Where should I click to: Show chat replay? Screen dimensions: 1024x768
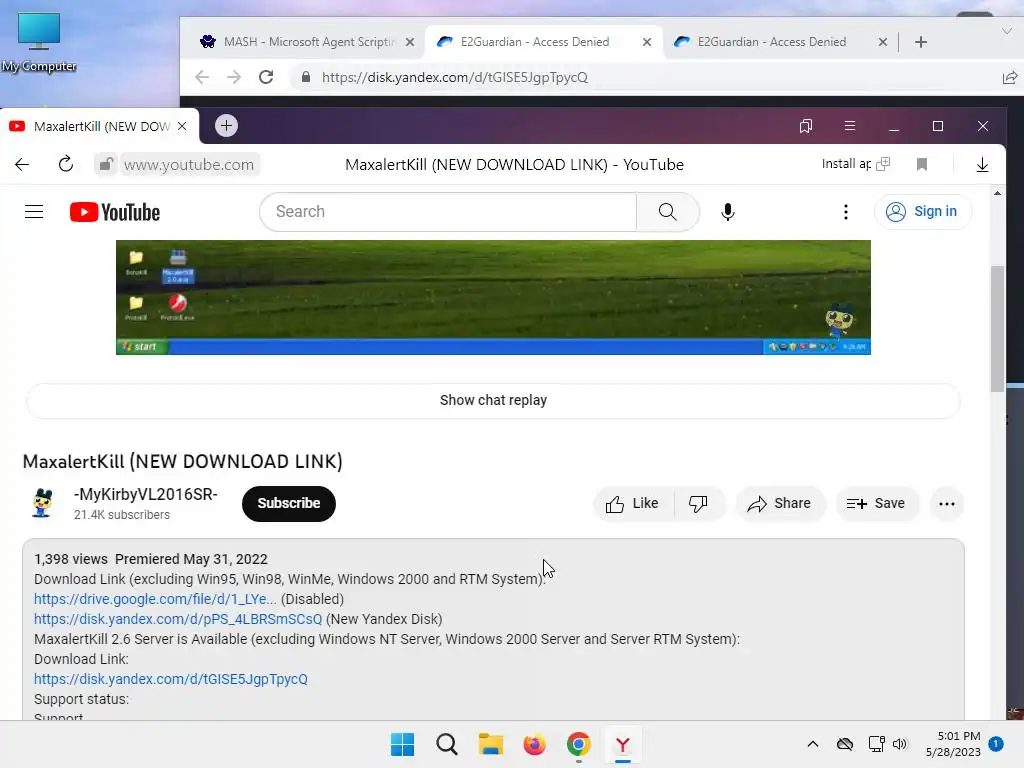tap(493, 400)
